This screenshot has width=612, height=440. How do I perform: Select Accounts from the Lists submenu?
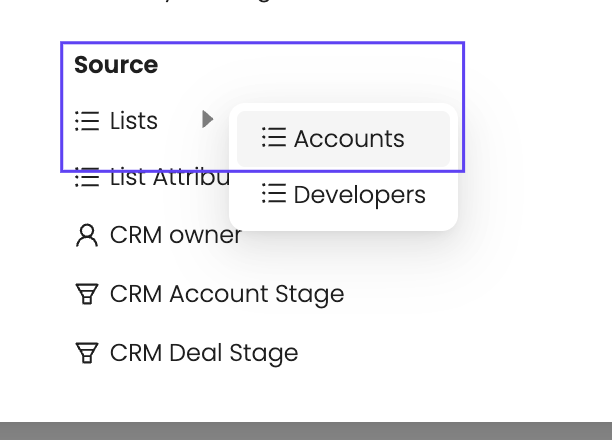[343, 138]
